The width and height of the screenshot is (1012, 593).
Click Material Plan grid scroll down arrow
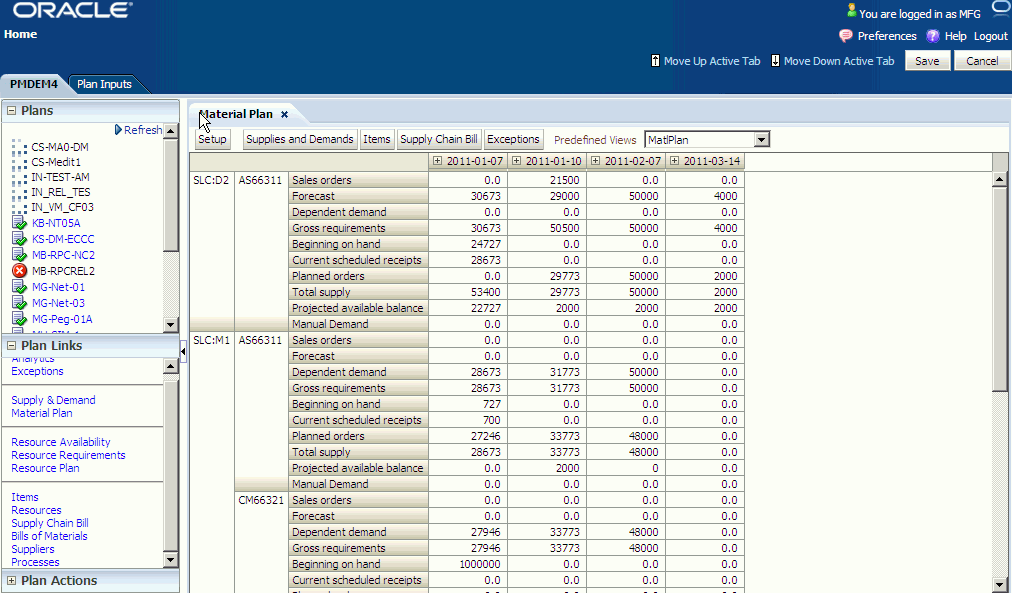[x=1000, y=583]
